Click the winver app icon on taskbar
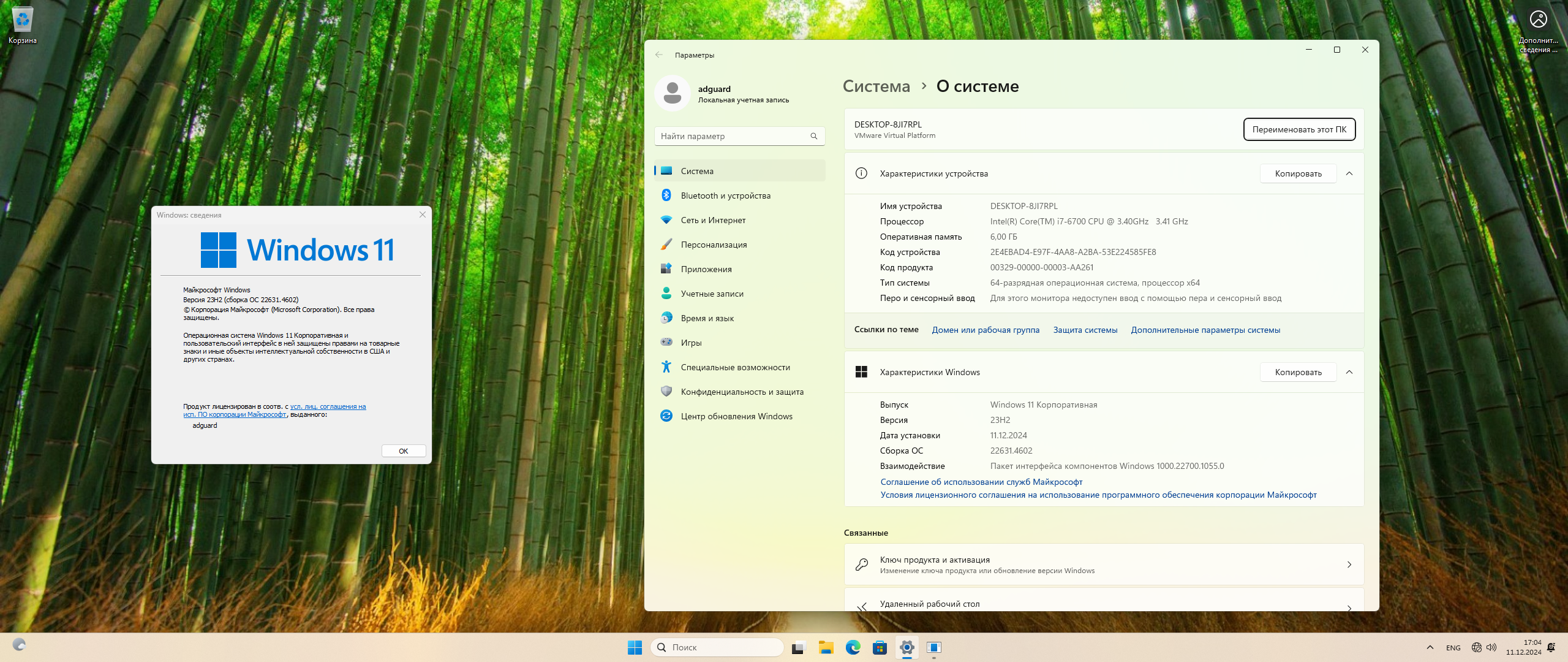 (x=933, y=647)
